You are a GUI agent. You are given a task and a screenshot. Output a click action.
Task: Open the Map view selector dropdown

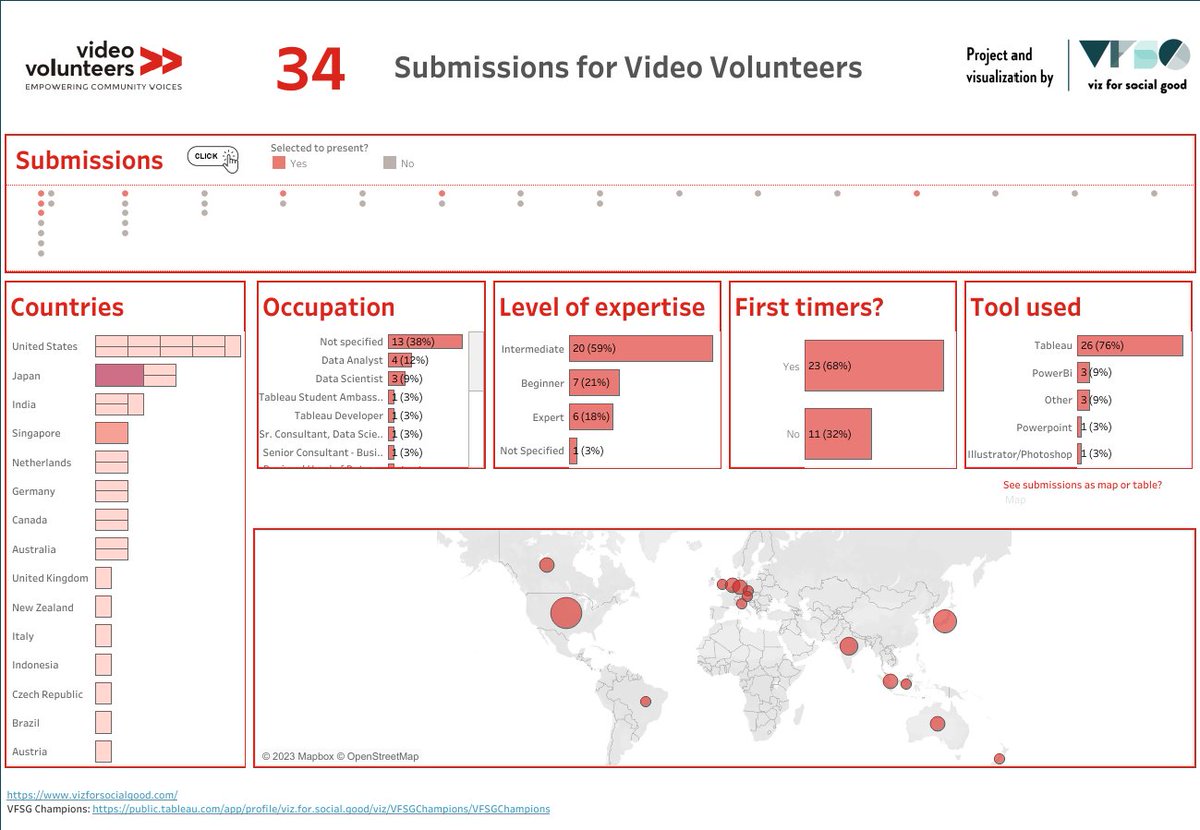[x=1015, y=499]
